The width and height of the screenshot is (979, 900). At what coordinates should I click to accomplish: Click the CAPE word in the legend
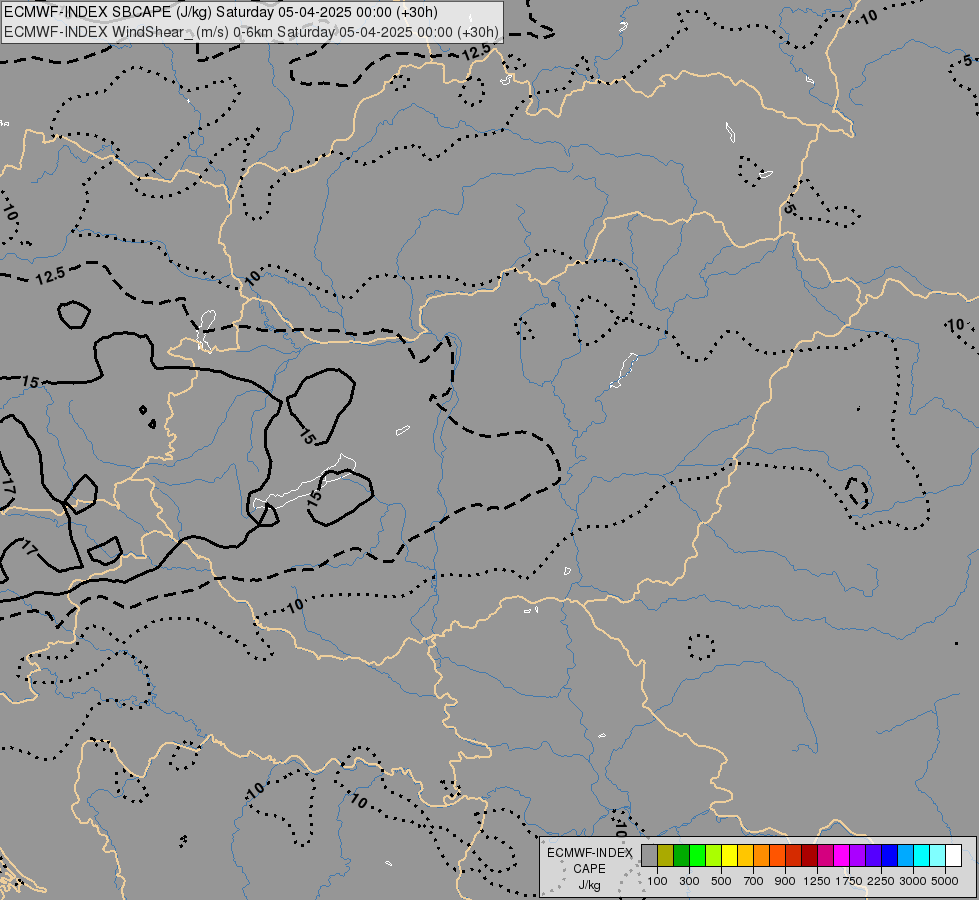click(x=589, y=869)
